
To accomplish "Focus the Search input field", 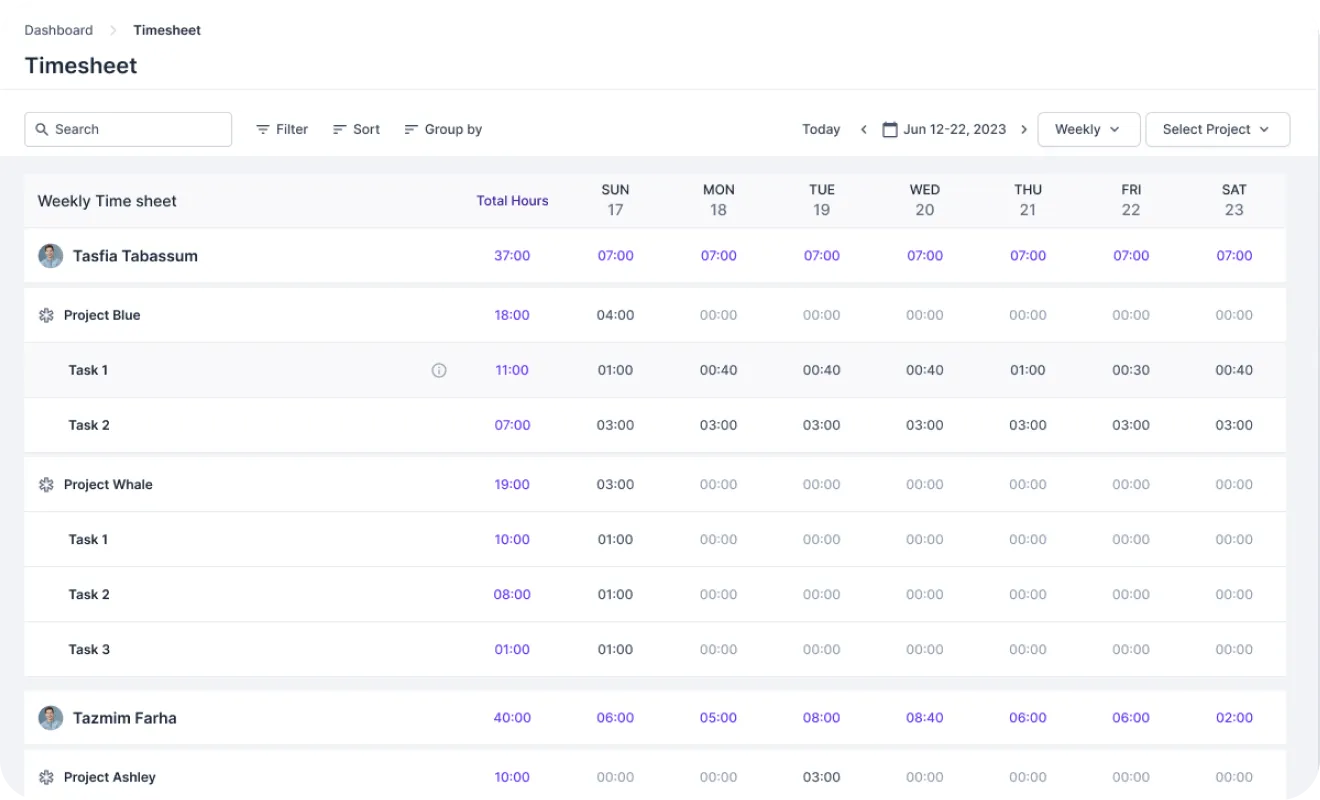I will (x=128, y=129).
